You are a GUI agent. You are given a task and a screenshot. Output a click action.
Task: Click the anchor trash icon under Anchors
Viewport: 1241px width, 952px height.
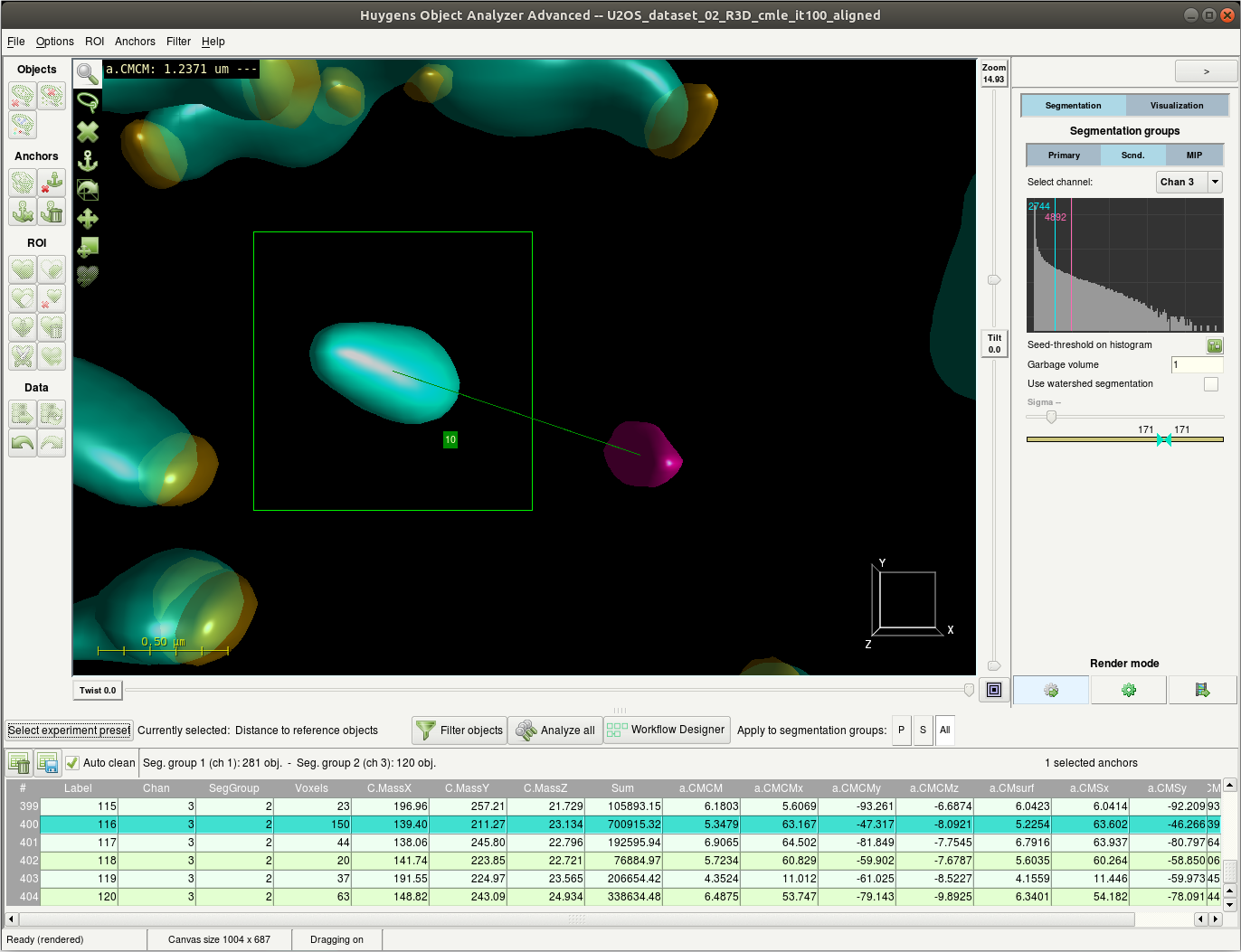click(x=52, y=212)
